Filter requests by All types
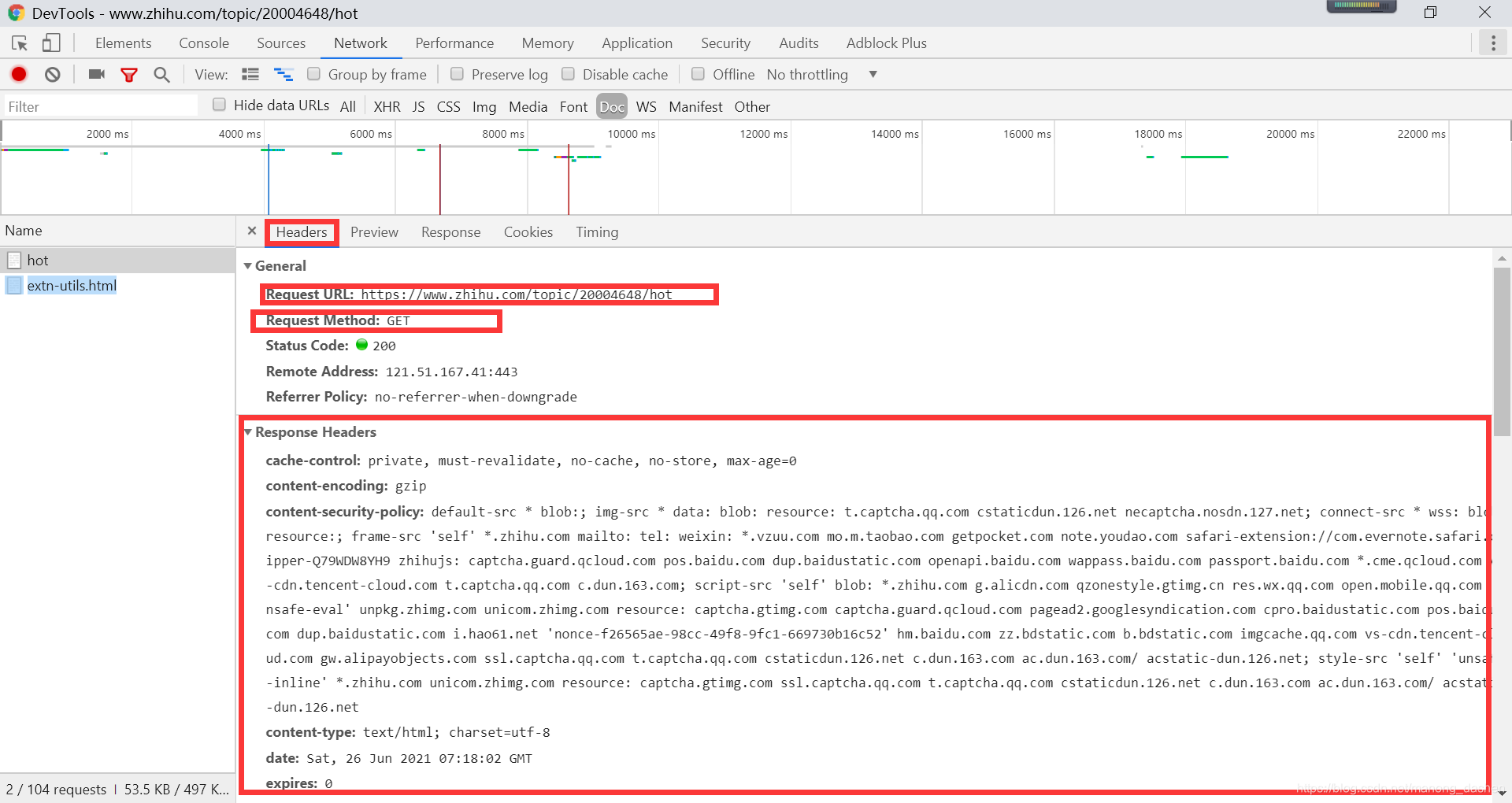 point(348,106)
